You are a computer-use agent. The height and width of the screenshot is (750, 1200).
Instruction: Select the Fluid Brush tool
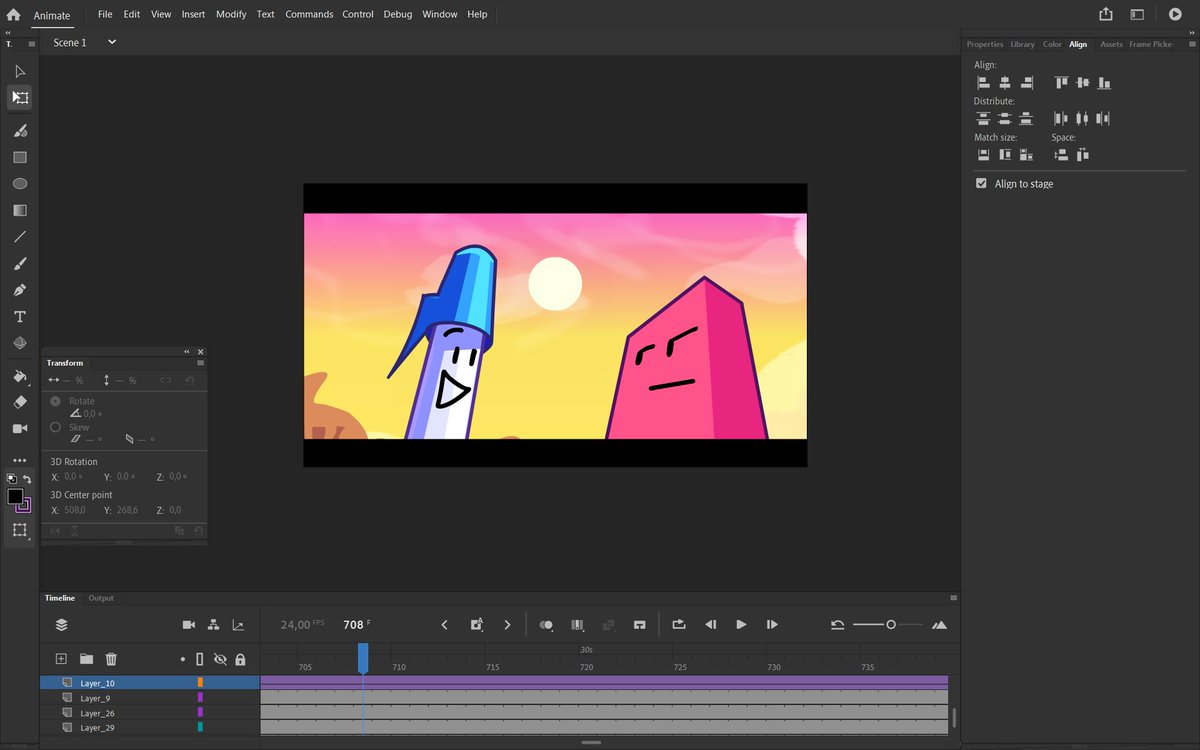pos(19,131)
